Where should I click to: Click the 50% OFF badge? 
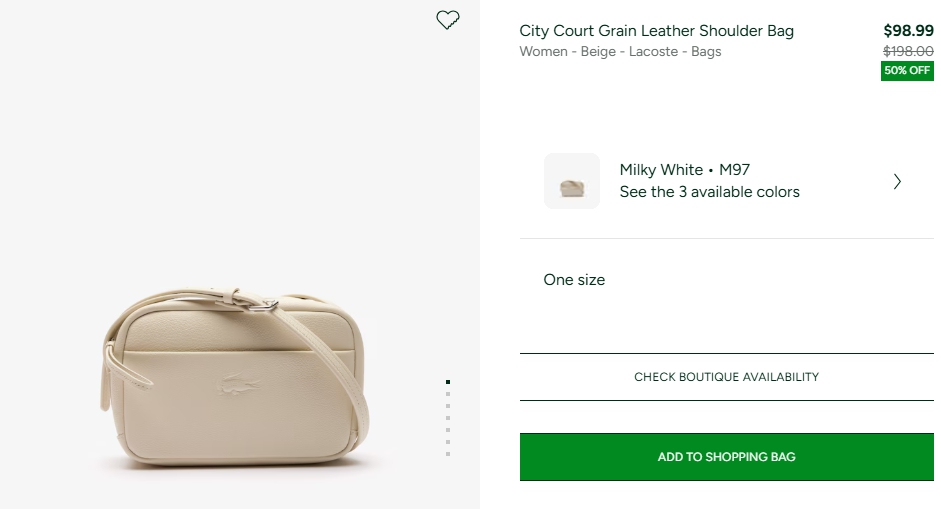pyautogui.click(x=907, y=71)
